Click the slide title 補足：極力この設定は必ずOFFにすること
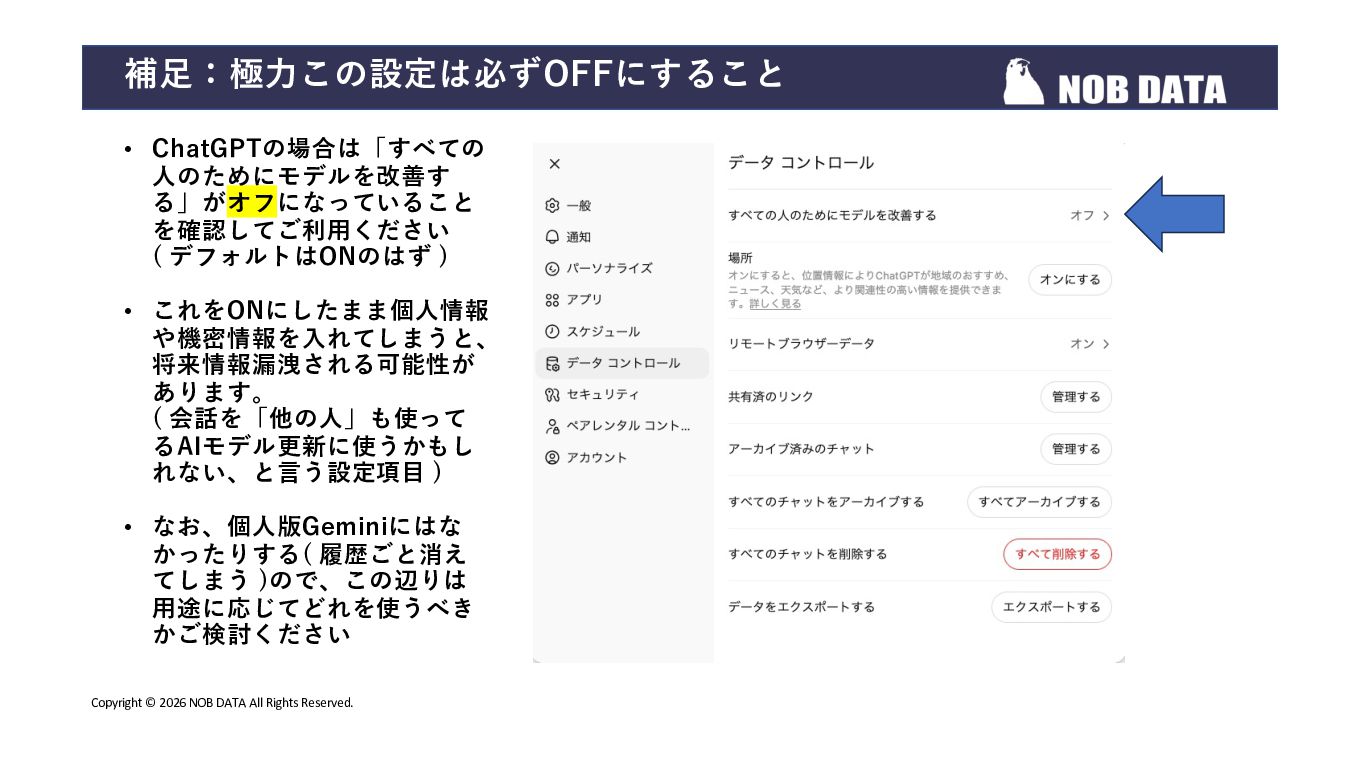This screenshot has width=1361, height=765. coord(455,75)
